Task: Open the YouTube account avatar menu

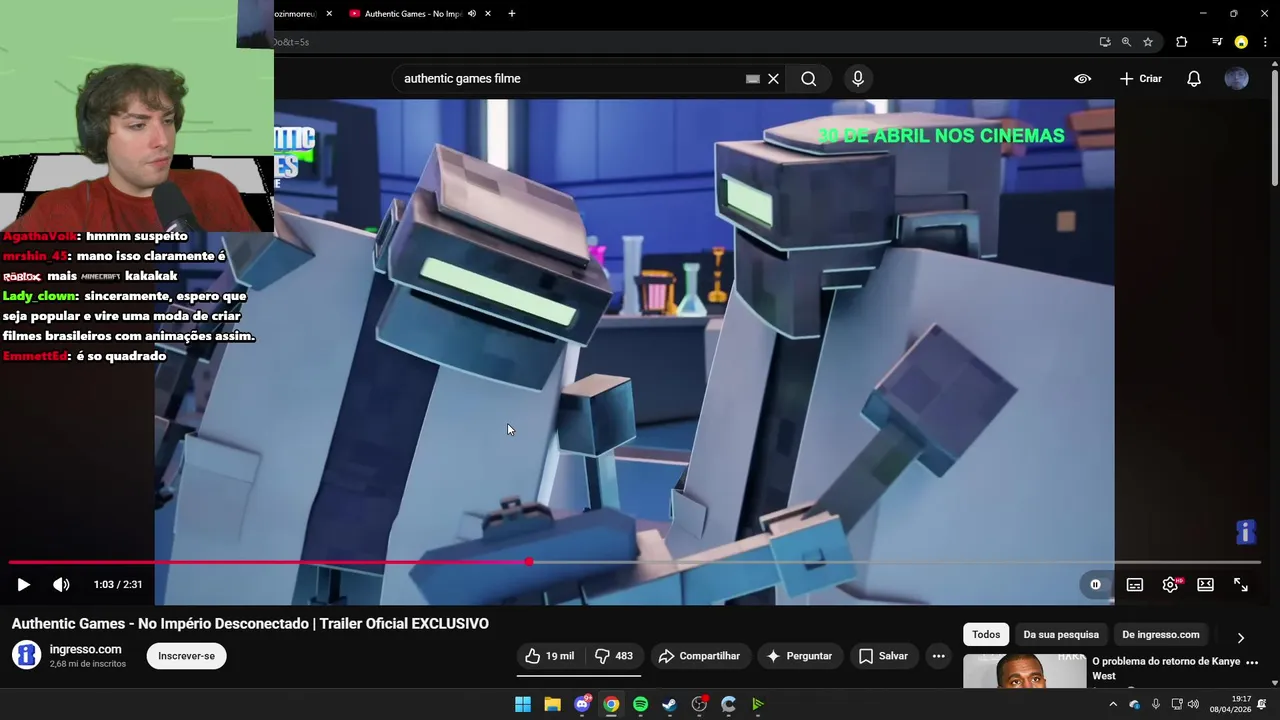Action: pyautogui.click(x=1236, y=79)
